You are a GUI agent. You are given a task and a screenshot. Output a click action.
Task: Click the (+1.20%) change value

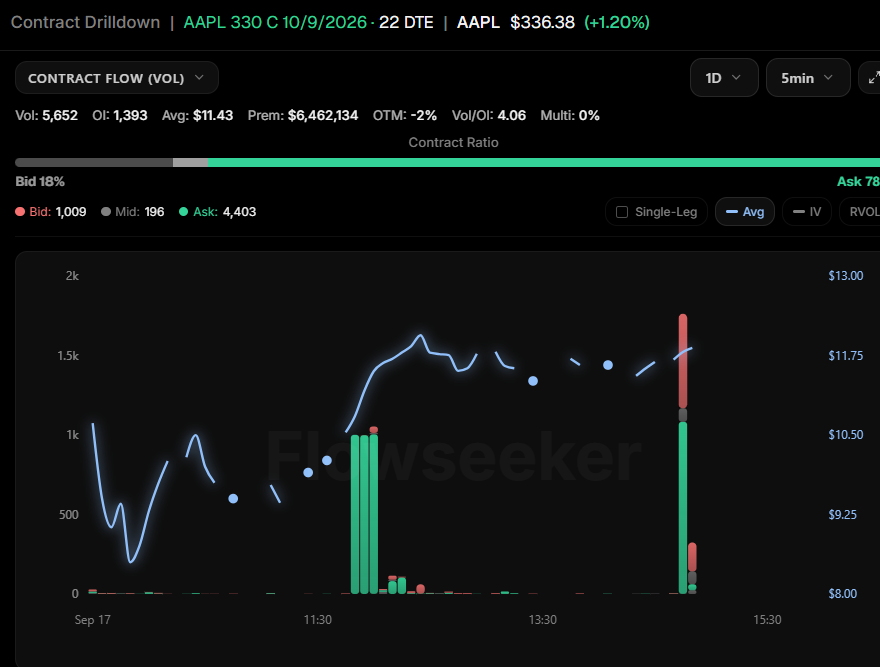tap(617, 22)
